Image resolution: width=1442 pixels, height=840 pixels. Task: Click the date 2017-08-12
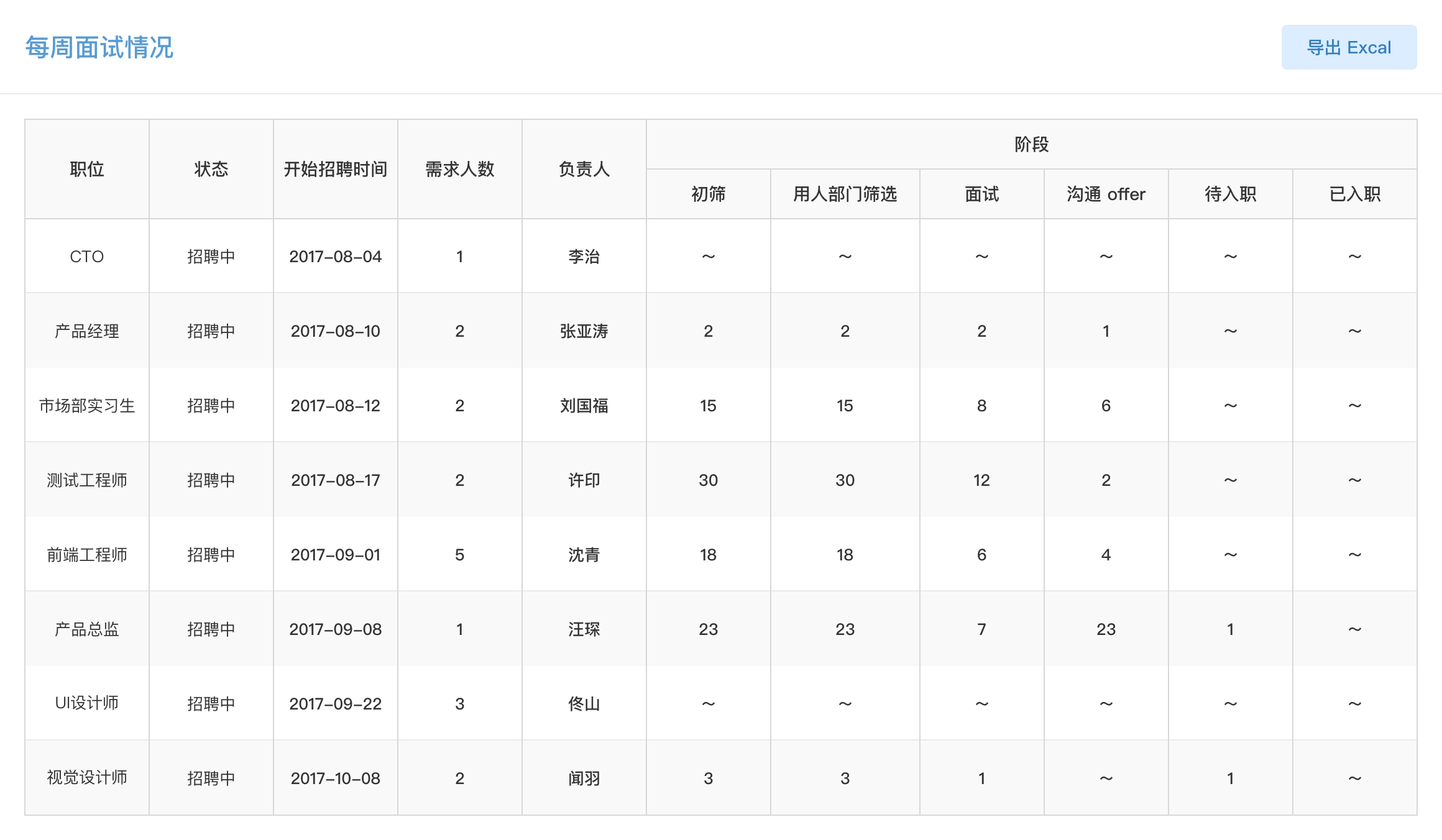pos(336,405)
